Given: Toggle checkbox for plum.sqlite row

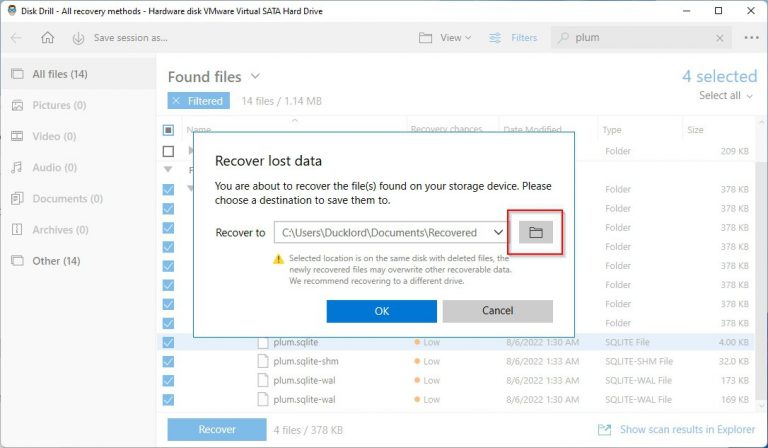Looking at the screenshot, I should click(x=168, y=342).
